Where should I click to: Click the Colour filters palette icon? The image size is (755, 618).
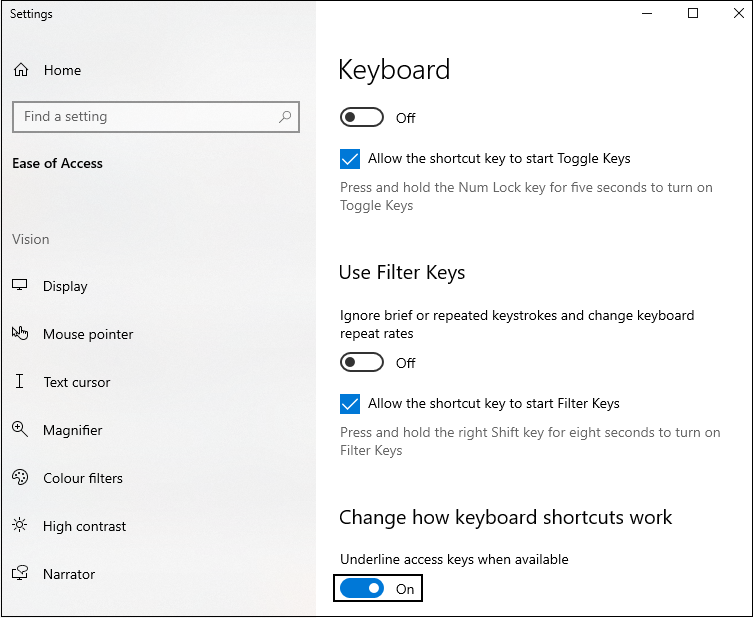pos(20,478)
